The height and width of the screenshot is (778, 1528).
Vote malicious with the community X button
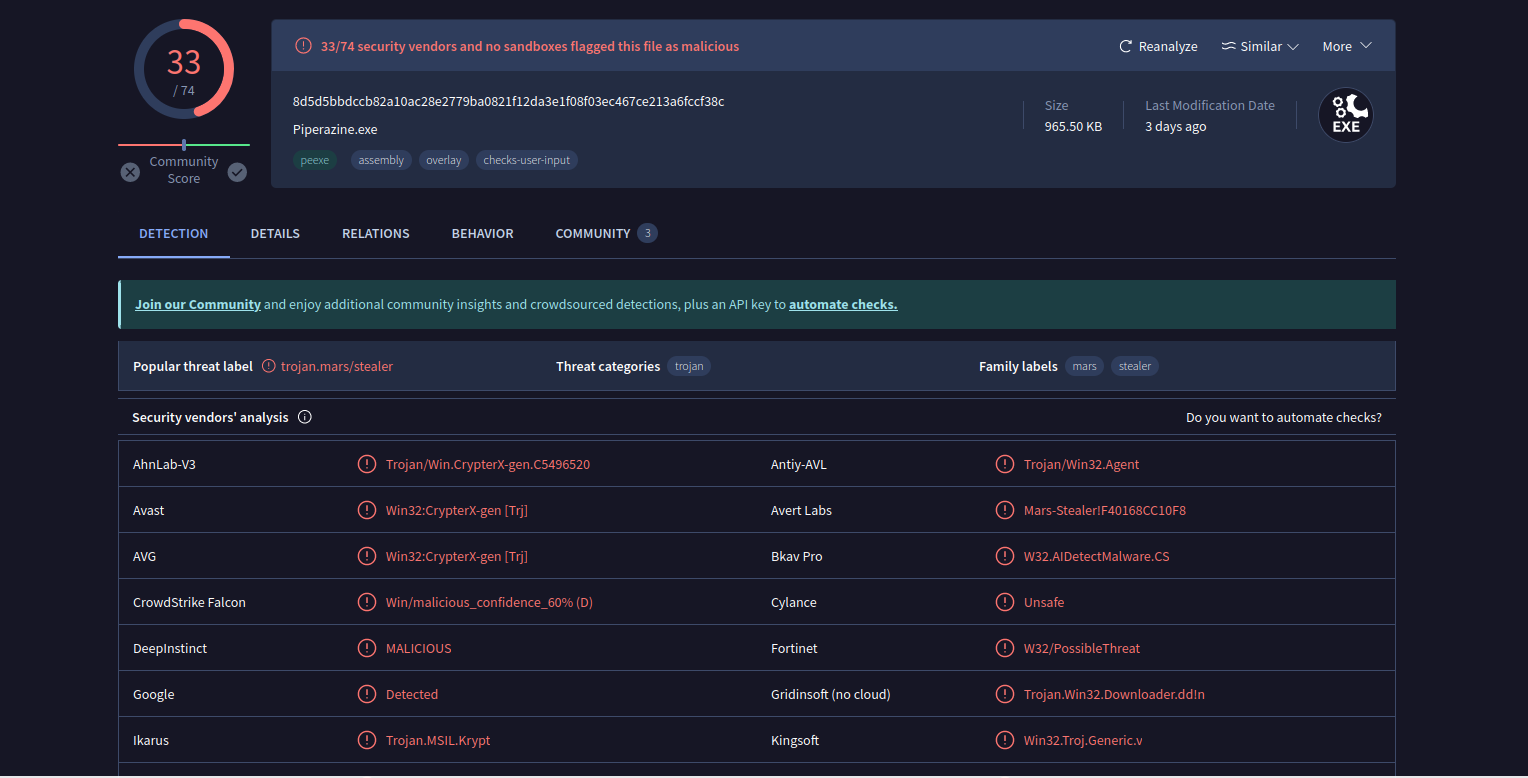(130, 172)
